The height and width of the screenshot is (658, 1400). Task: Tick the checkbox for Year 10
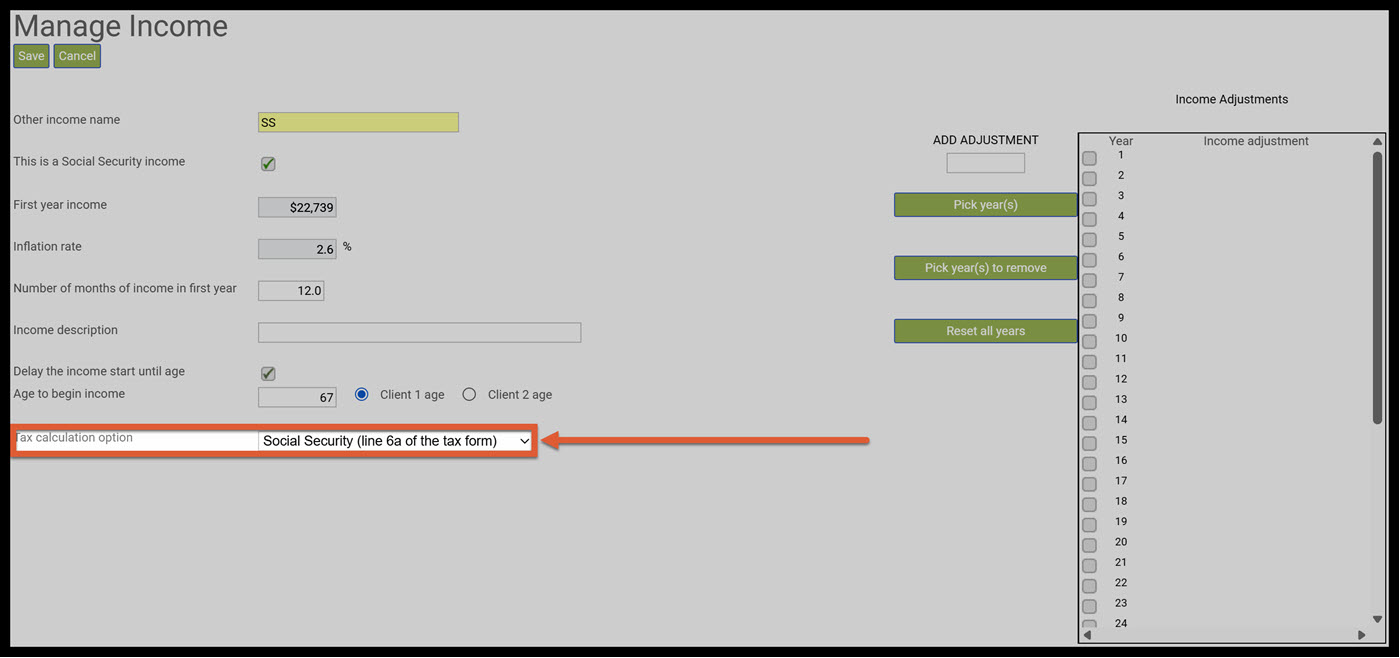[1089, 341]
